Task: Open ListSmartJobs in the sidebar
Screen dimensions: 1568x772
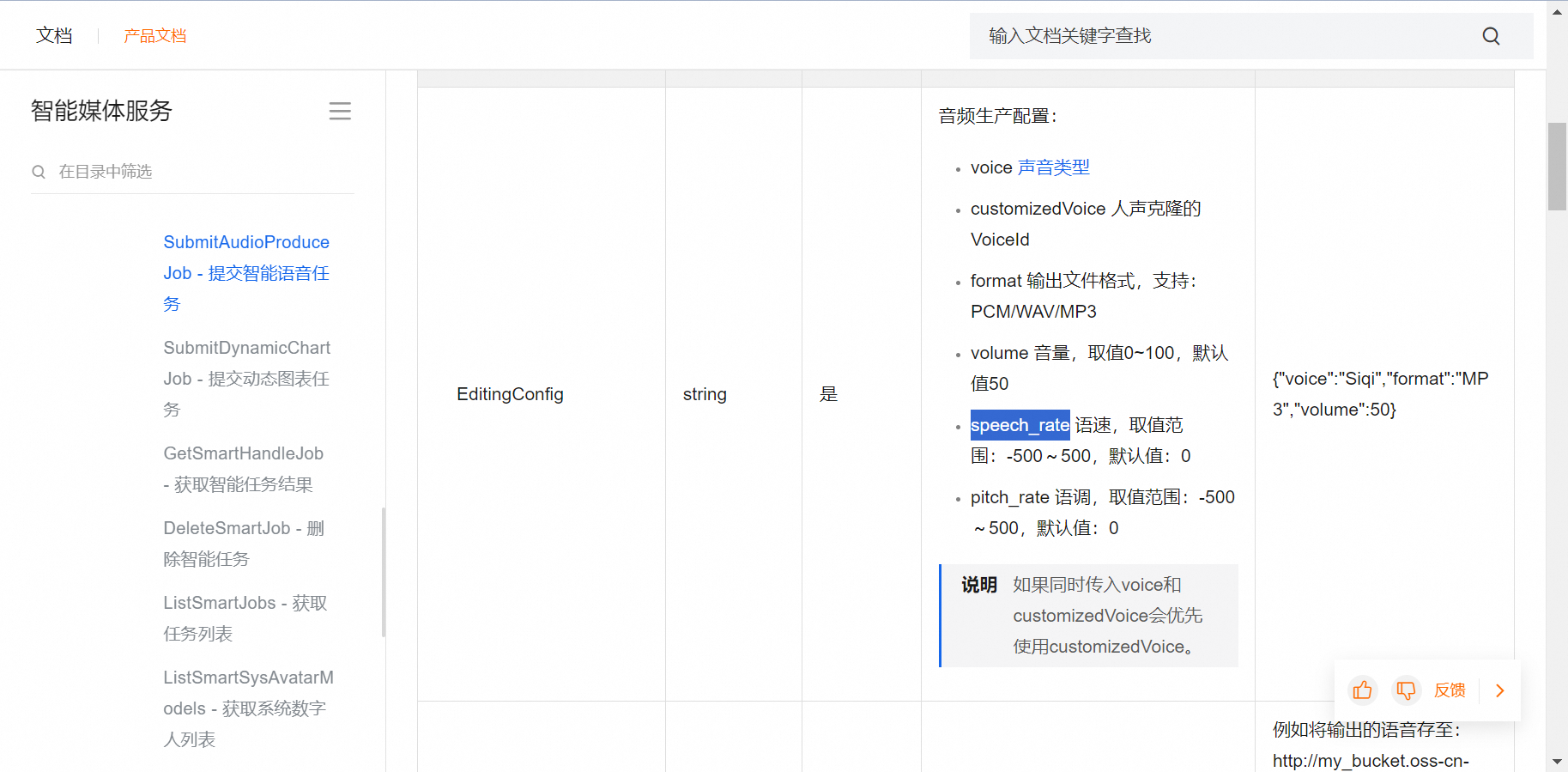Action: (x=245, y=618)
